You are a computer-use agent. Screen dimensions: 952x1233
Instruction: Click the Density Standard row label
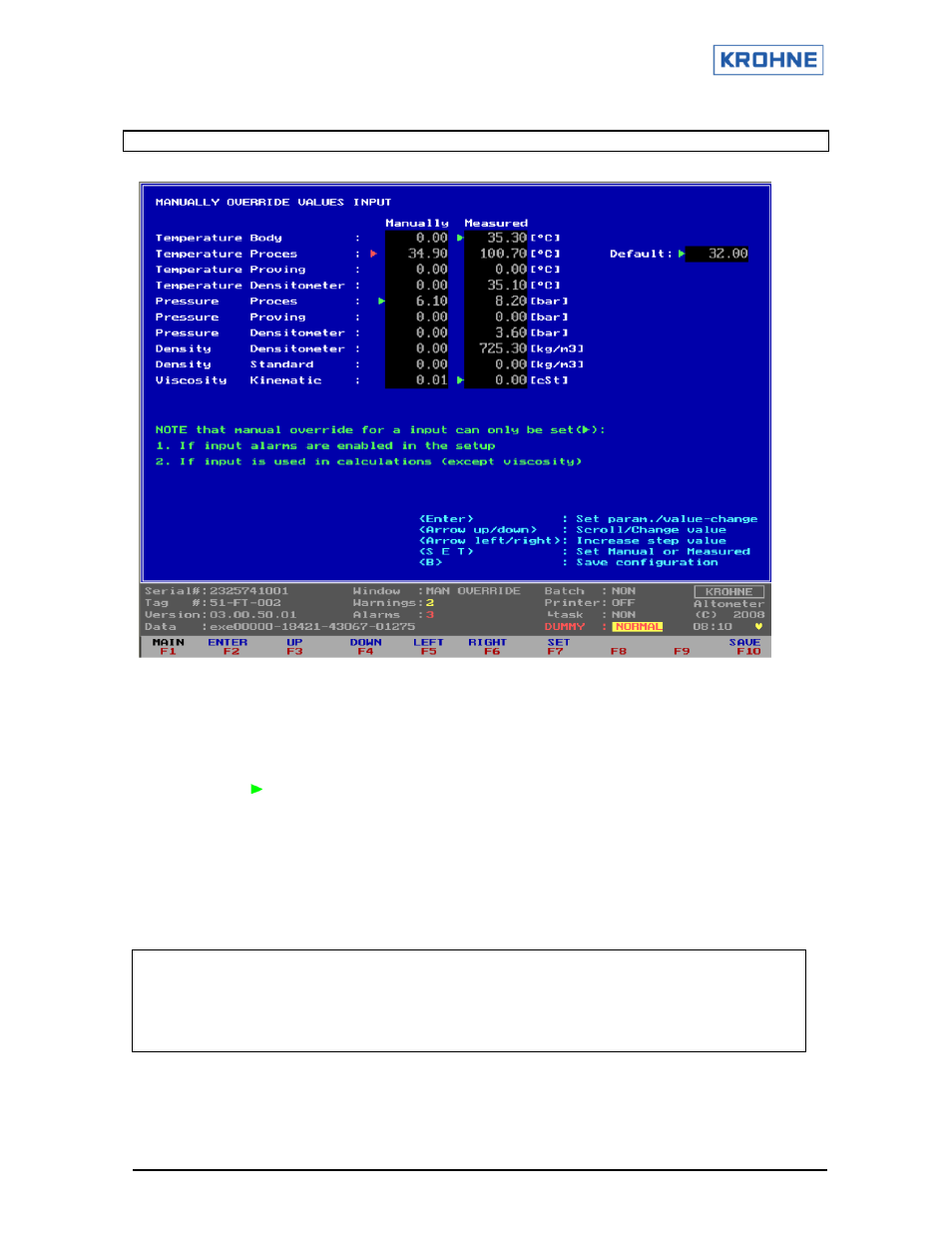235,364
